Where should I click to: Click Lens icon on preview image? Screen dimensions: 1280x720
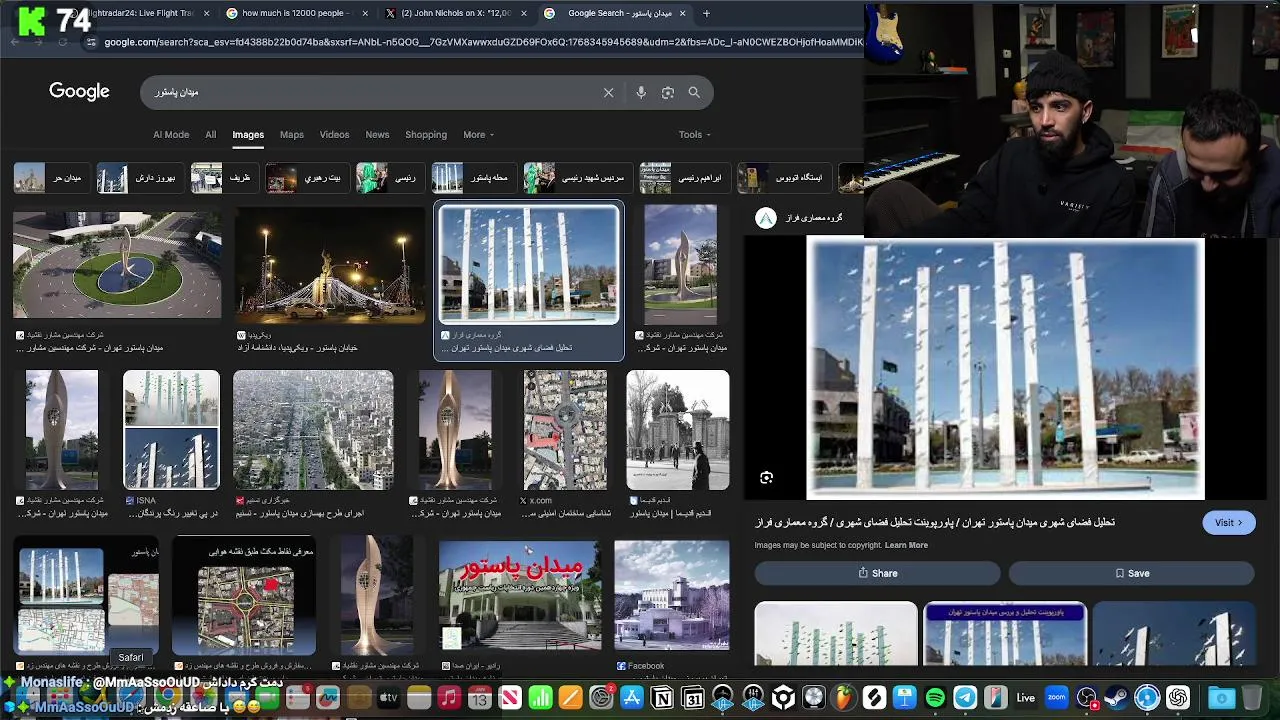[x=767, y=478]
